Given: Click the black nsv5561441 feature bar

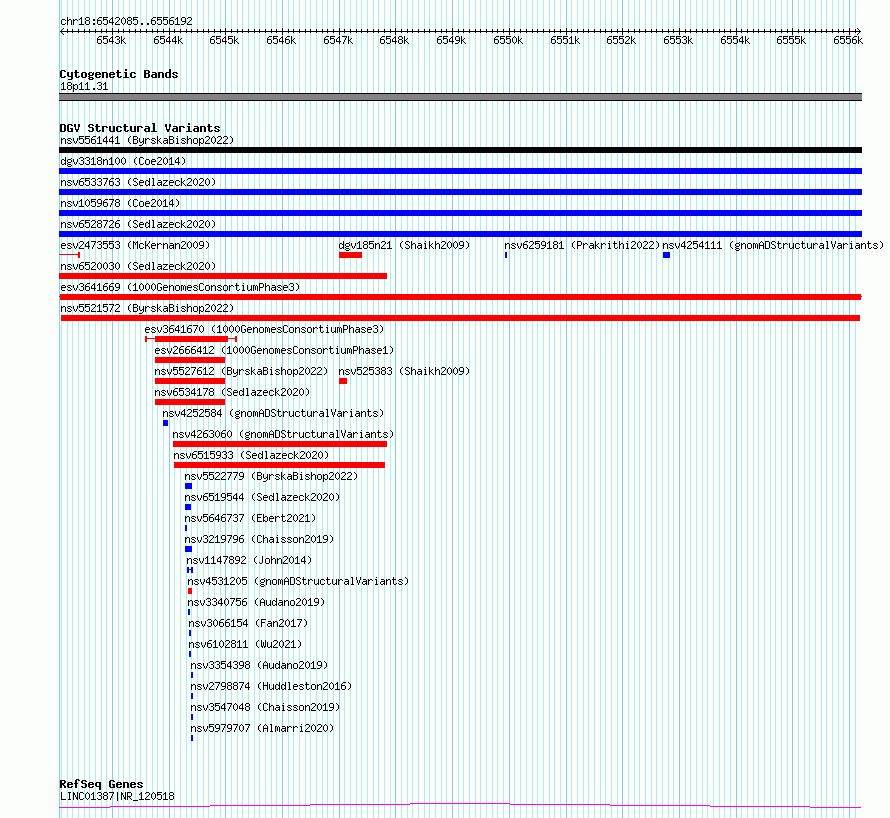Looking at the screenshot, I should point(460,150).
